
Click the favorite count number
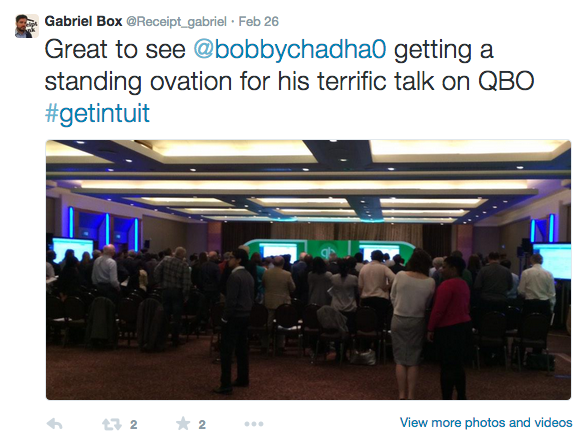point(202,424)
